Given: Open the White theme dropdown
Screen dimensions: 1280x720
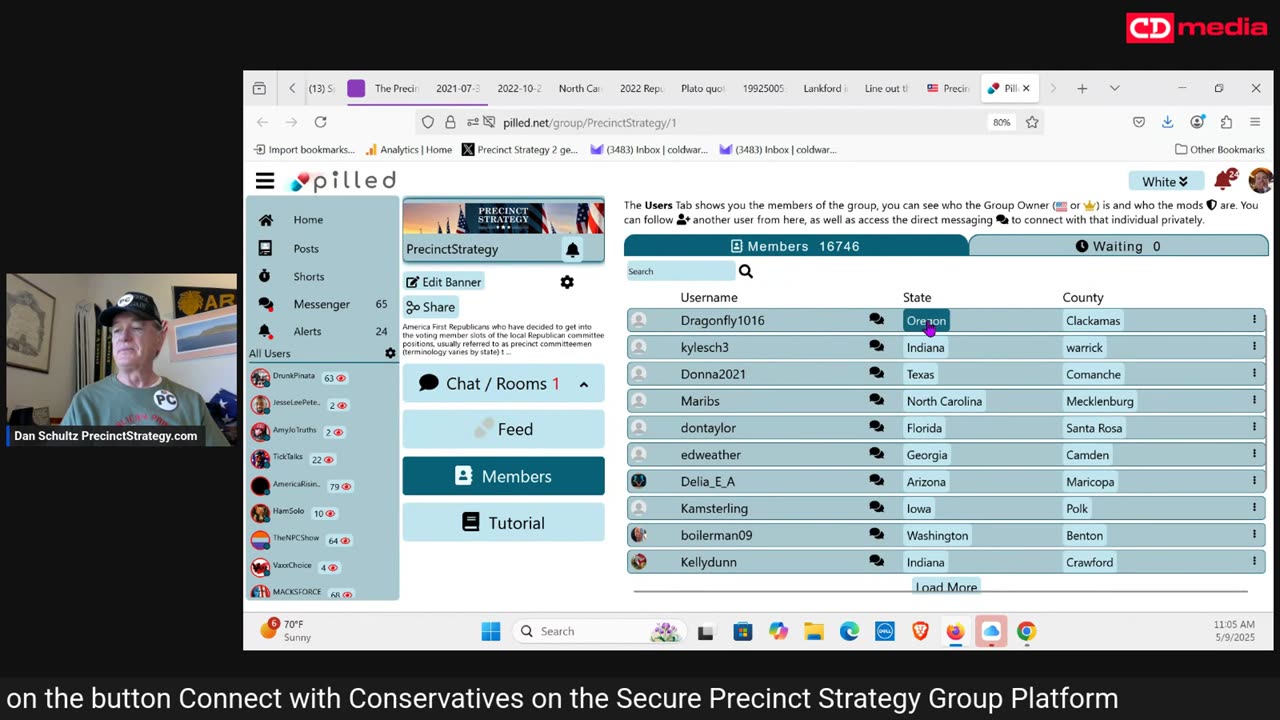Looking at the screenshot, I should click(x=1165, y=181).
